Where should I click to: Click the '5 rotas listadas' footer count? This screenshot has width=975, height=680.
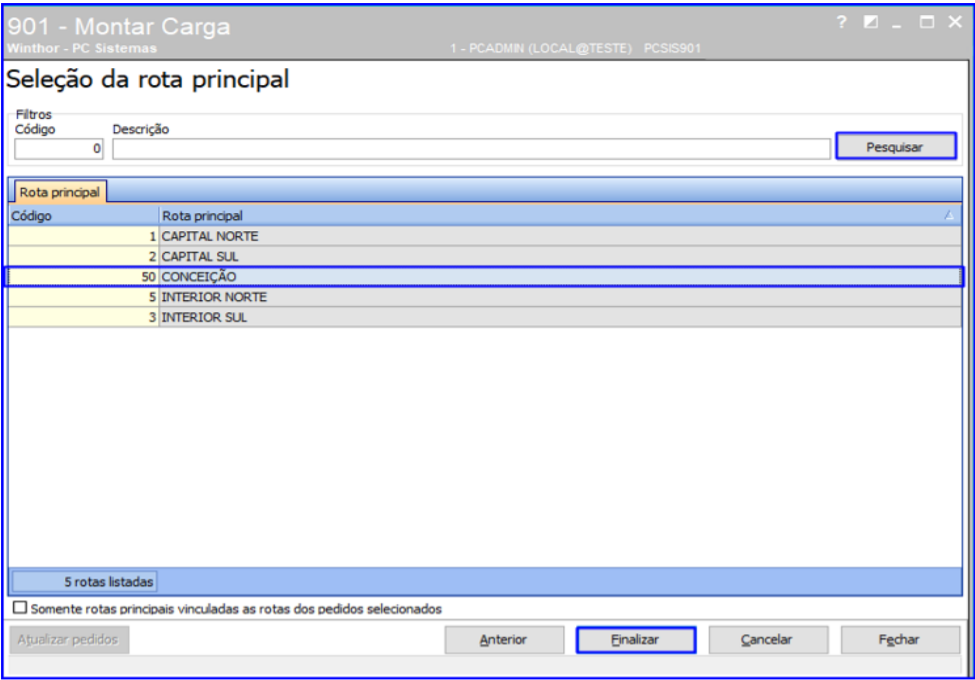coord(85,582)
